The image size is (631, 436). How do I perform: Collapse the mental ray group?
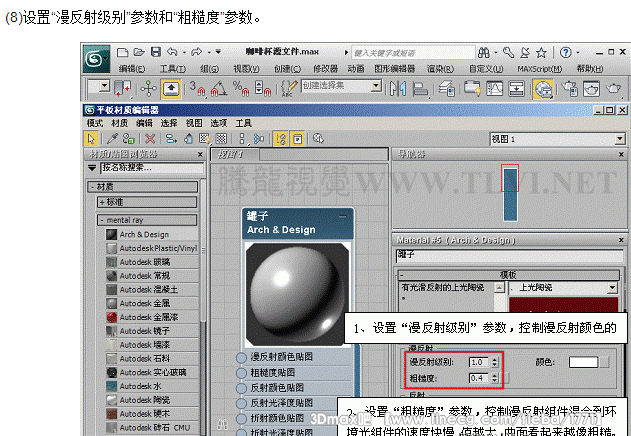147,220
